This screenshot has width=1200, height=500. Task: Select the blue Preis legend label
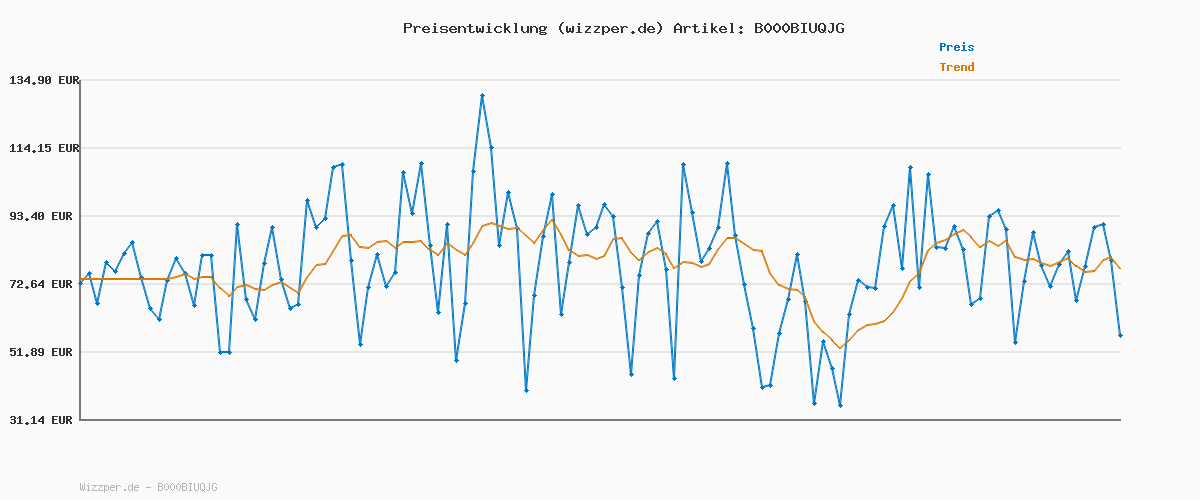(x=956, y=47)
